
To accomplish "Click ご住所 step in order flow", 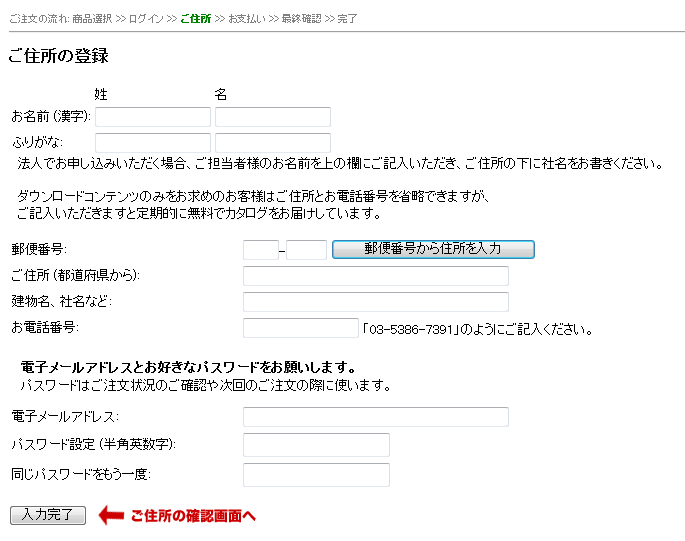I will click(195, 19).
